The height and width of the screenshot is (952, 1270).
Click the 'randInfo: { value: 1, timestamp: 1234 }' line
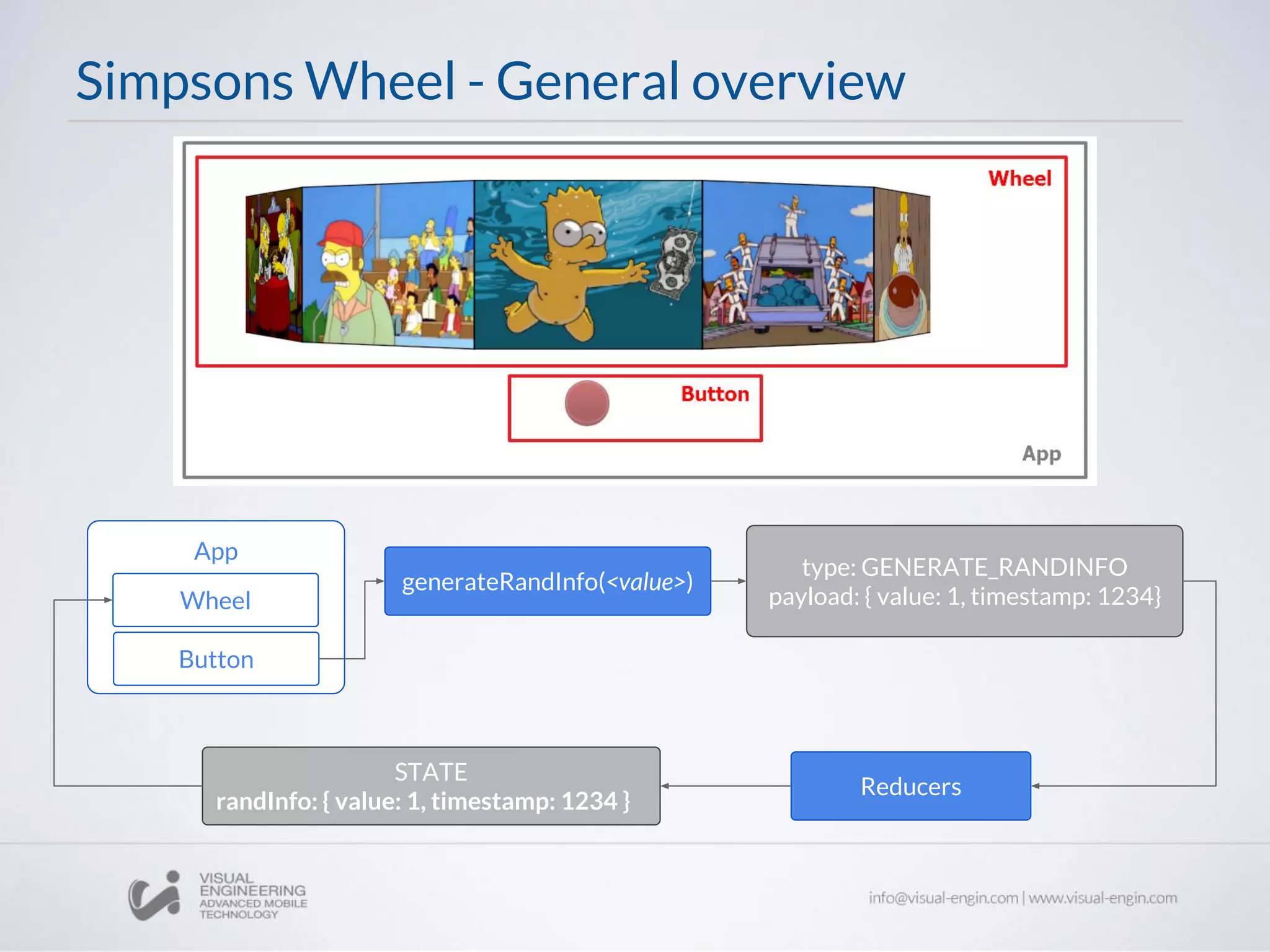point(423,801)
